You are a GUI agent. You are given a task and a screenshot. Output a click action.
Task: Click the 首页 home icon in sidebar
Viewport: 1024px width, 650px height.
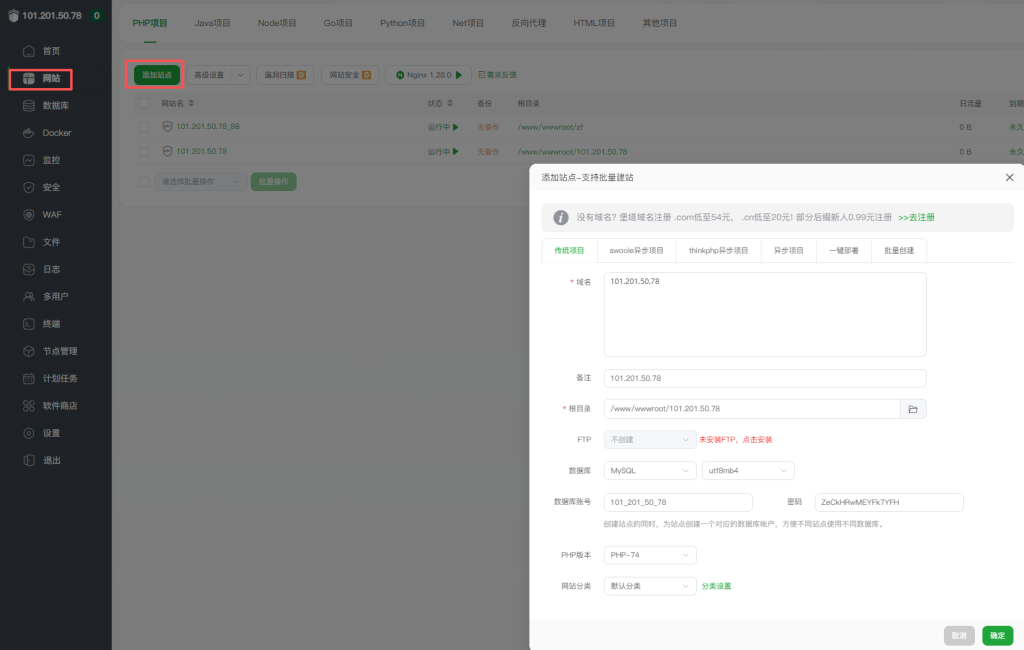29,51
